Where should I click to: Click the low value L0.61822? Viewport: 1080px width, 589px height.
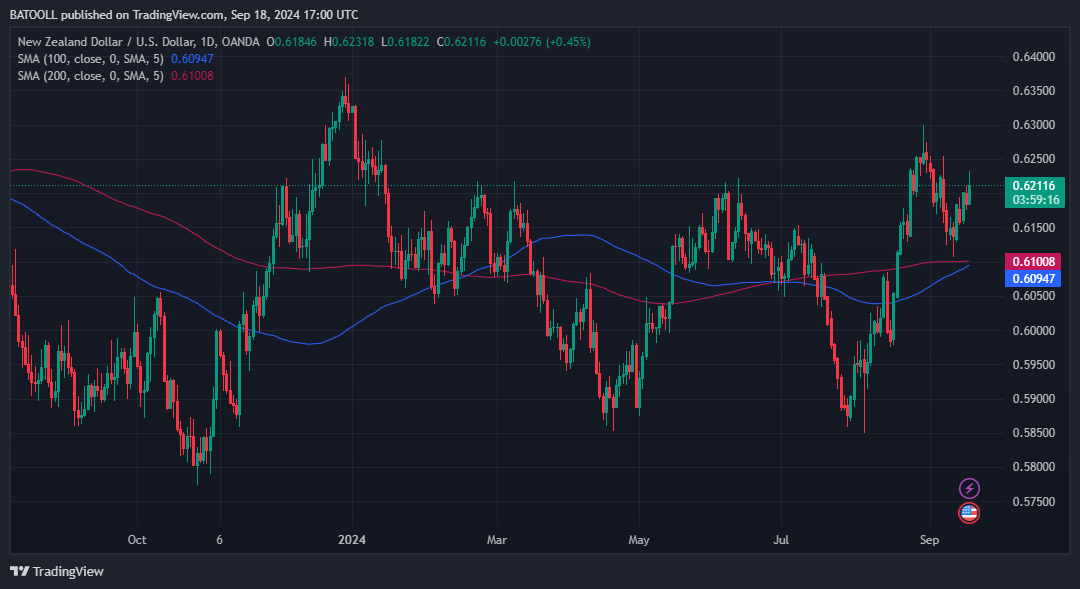405,41
